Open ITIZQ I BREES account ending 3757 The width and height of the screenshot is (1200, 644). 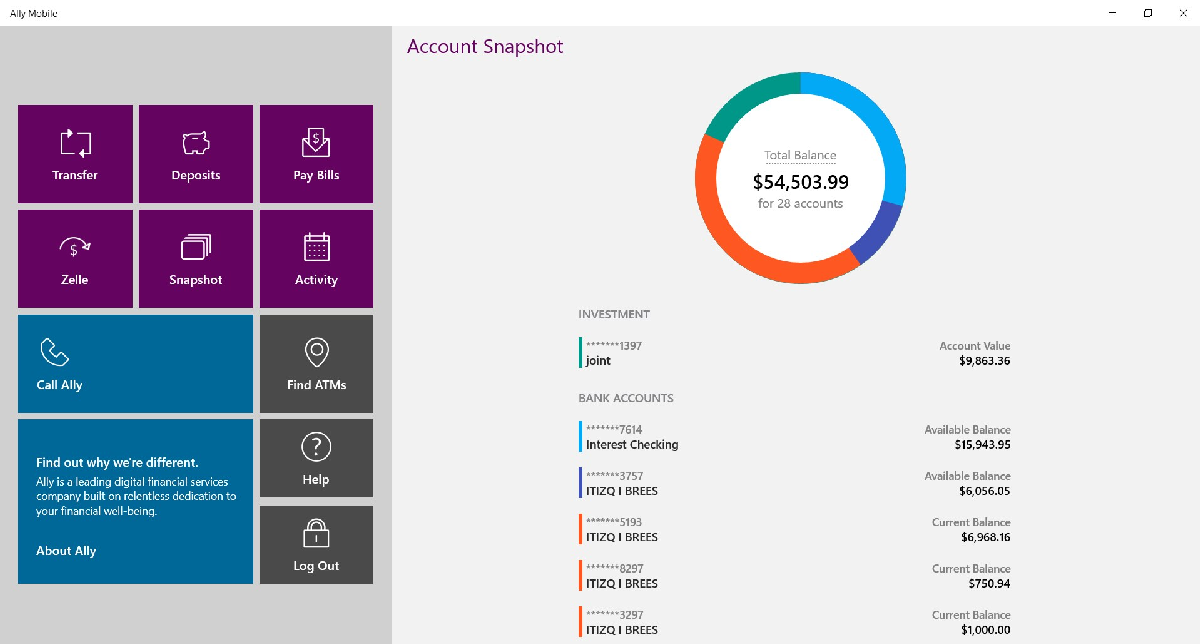(795, 483)
